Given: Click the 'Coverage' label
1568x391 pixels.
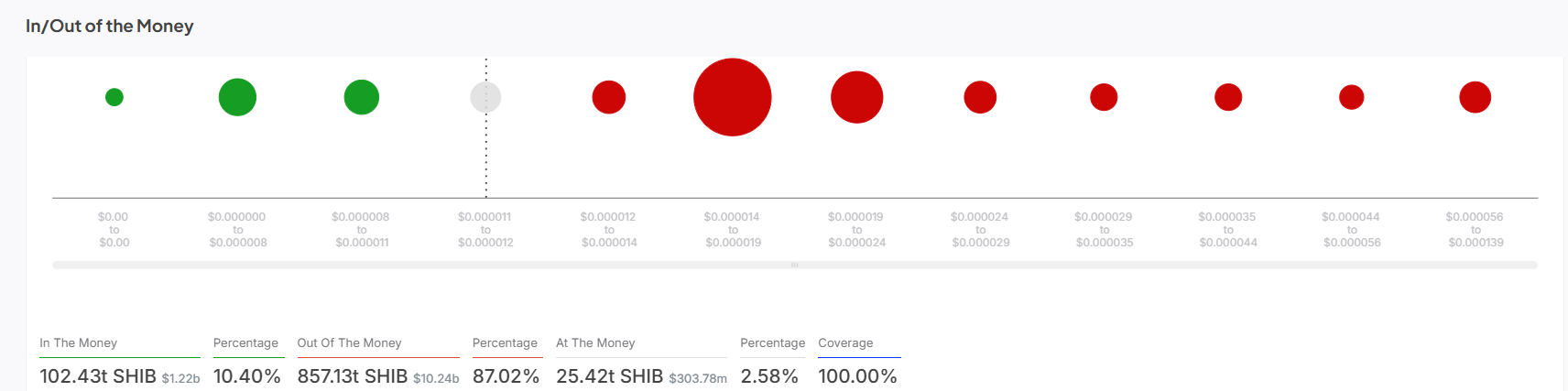Looking at the screenshot, I should pyautogui.click(x=845, y=343).
